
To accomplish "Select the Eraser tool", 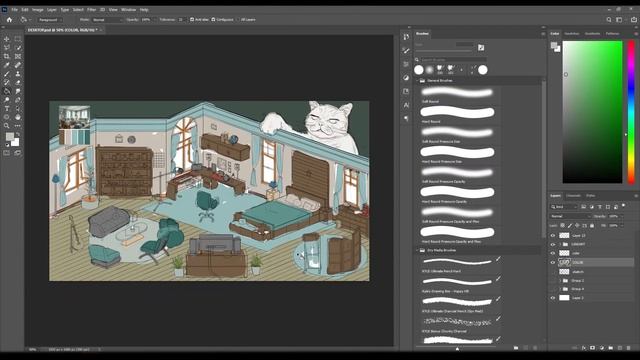I will pyautogui.click(x=18, y=82).
